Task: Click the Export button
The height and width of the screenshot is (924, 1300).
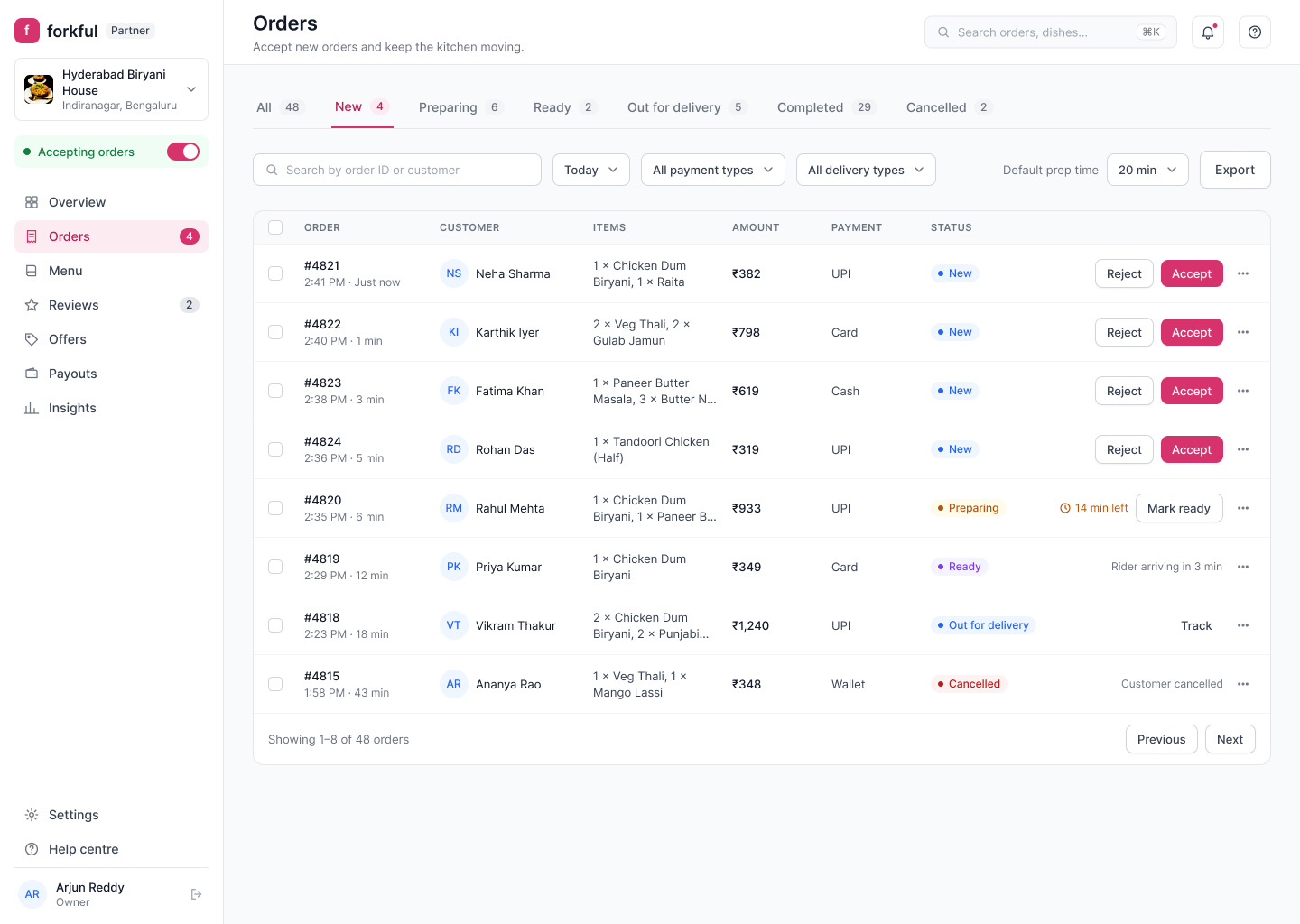Action: 1235,170
